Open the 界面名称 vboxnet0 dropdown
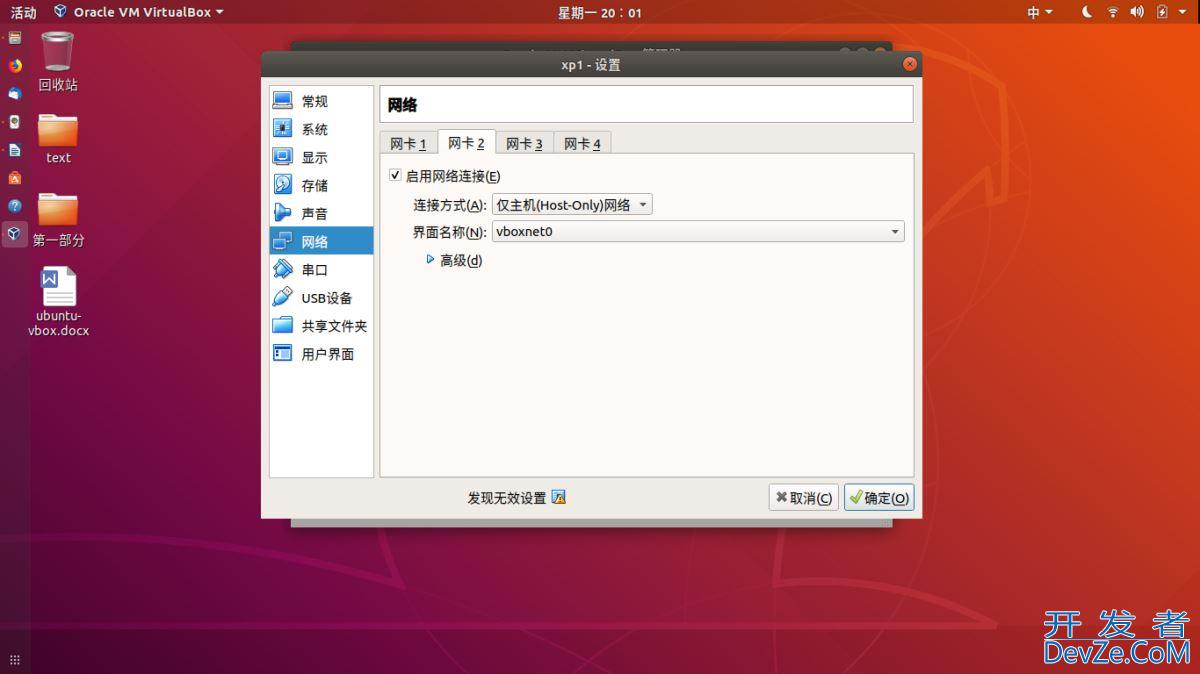This screenshot has width=1200, height=674. (698, 232)
